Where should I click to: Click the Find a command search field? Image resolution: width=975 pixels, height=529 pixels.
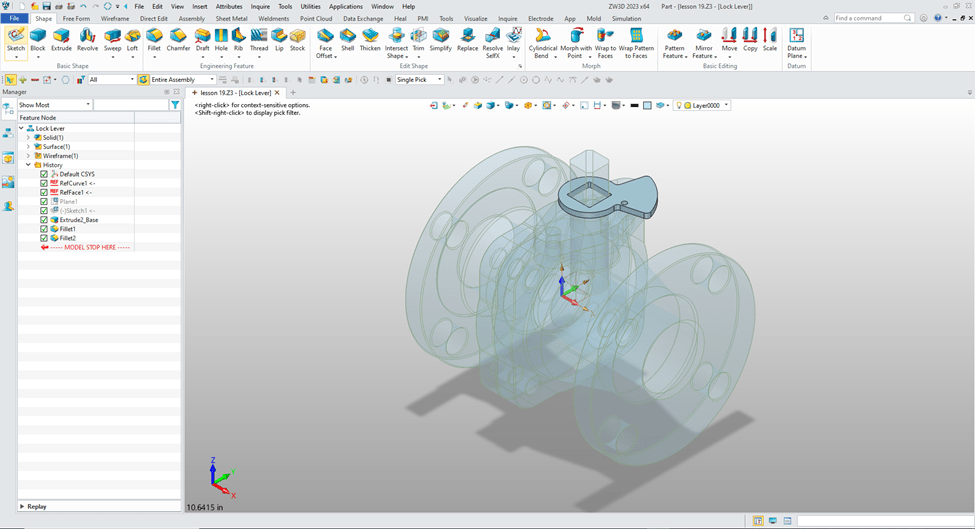(x=868, y=18)
